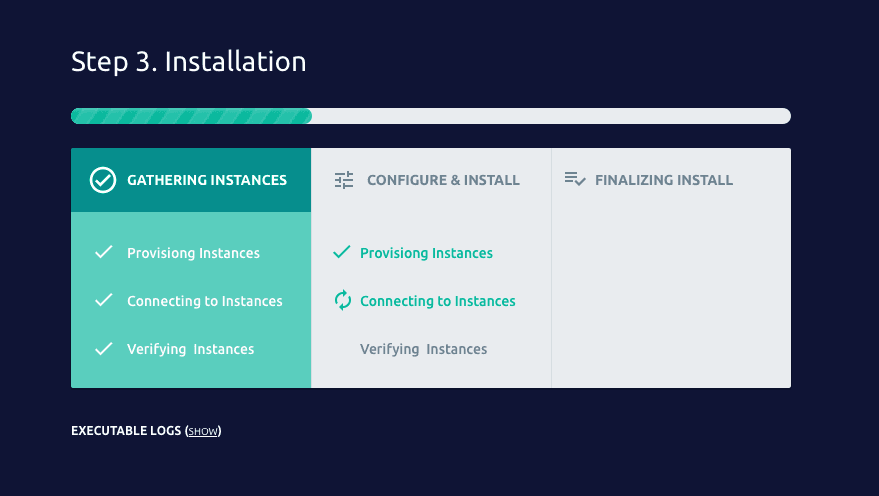Click the Step 3. Installation heading
This screenshot has width=879, height=496.
pos(188,62)
